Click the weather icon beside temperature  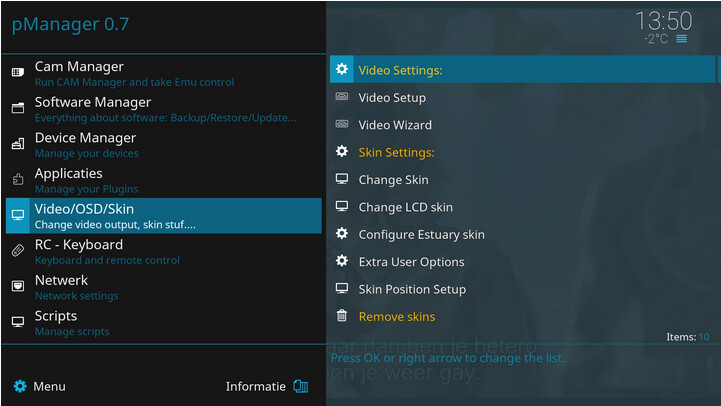pos(681,39)
